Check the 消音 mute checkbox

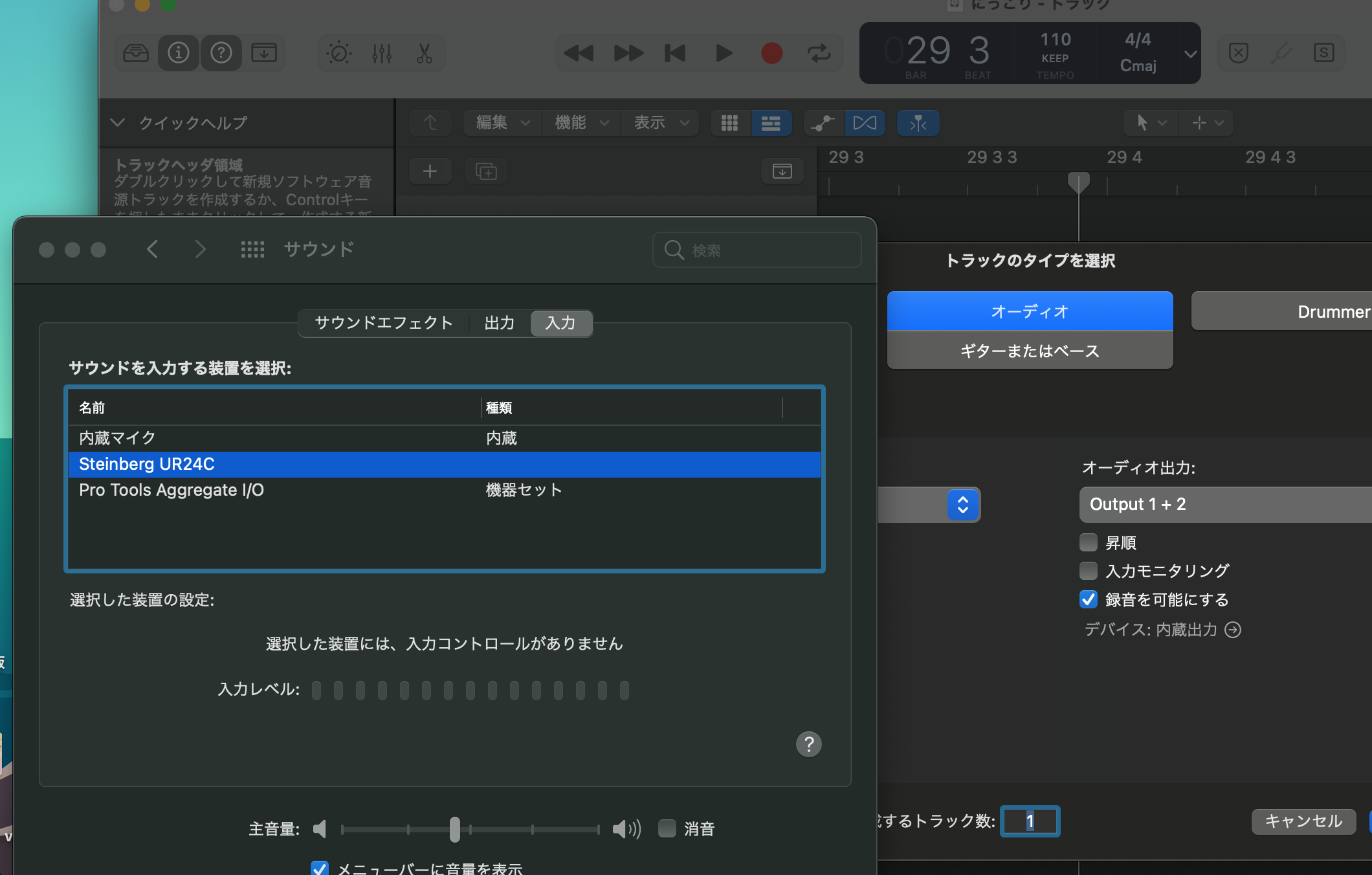667,828
